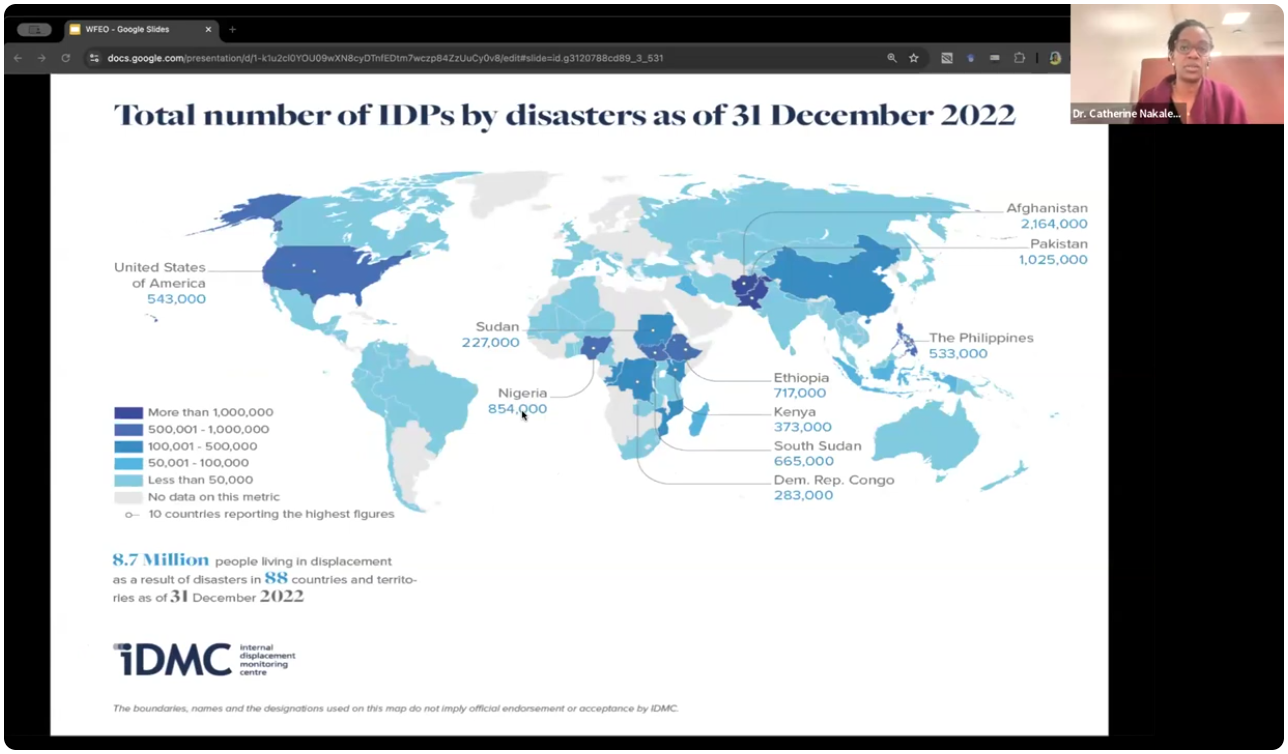
Task: Close the WFEO - Google Slides tab
Action: coord(209,30)
